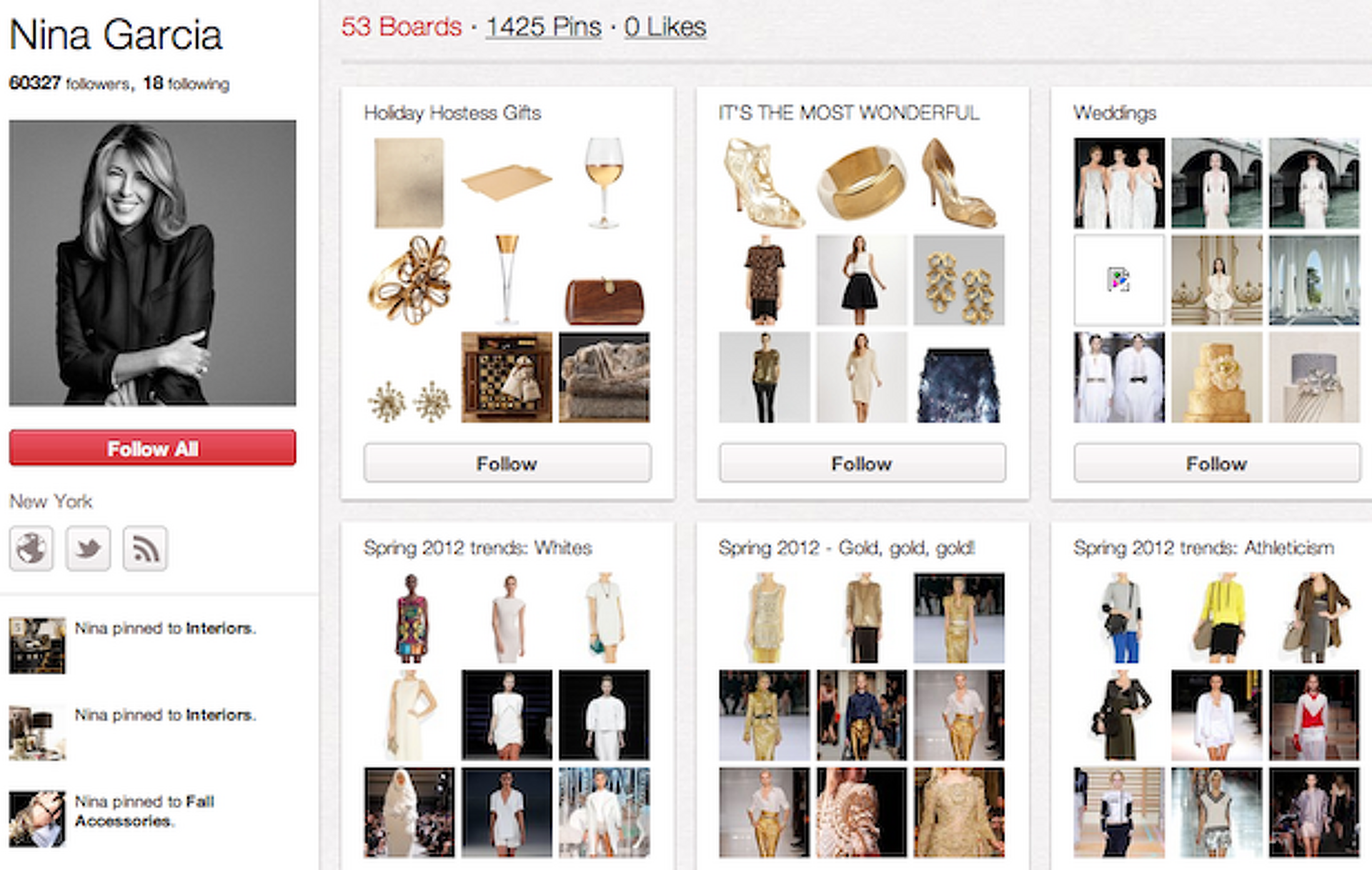Click the New York location text
1372x870 pixels.
point(51,501)
